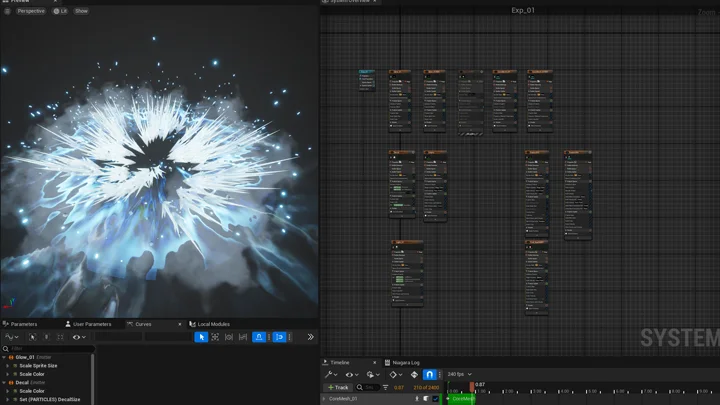Expand Scale Sprite Size under Glow_01
720x405 pixels.
[x=8, y=366]
